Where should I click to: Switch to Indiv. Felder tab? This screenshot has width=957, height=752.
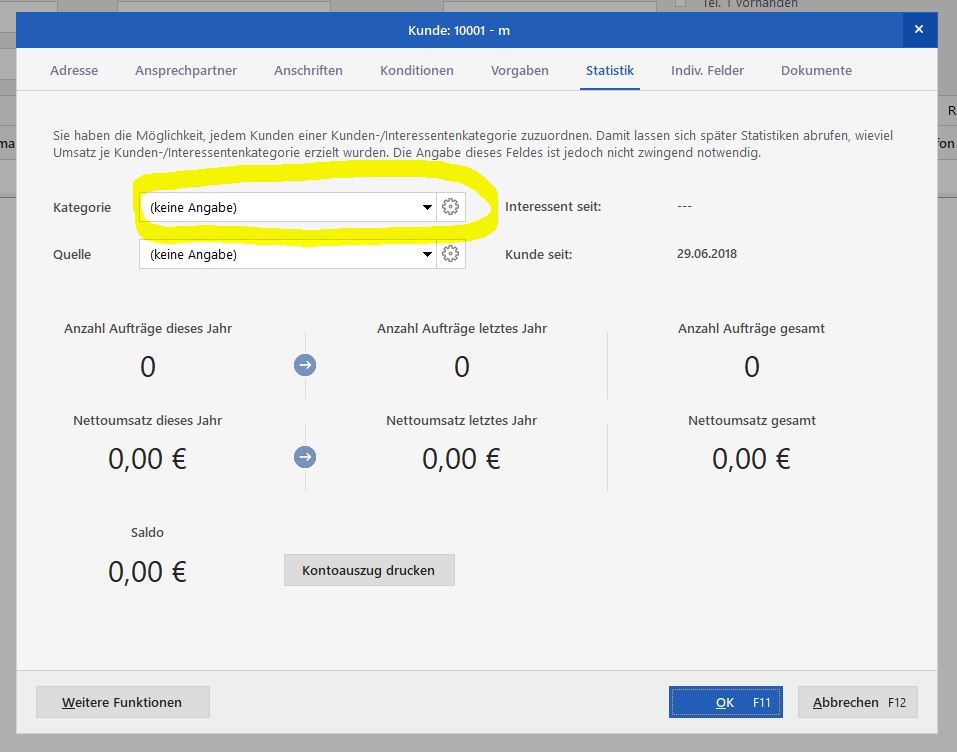707,70
